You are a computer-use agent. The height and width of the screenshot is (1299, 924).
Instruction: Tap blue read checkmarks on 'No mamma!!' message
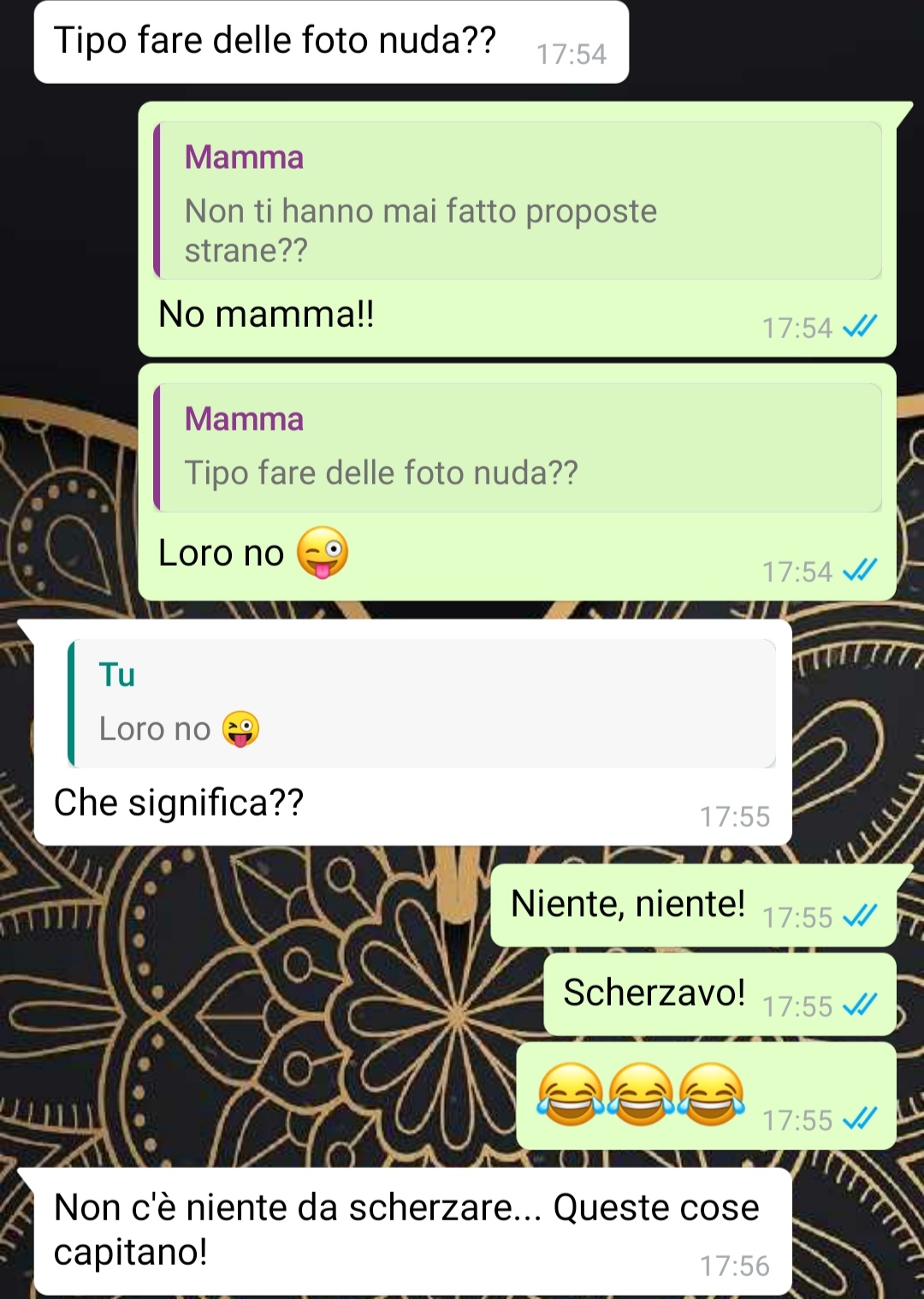coord(860,326)
